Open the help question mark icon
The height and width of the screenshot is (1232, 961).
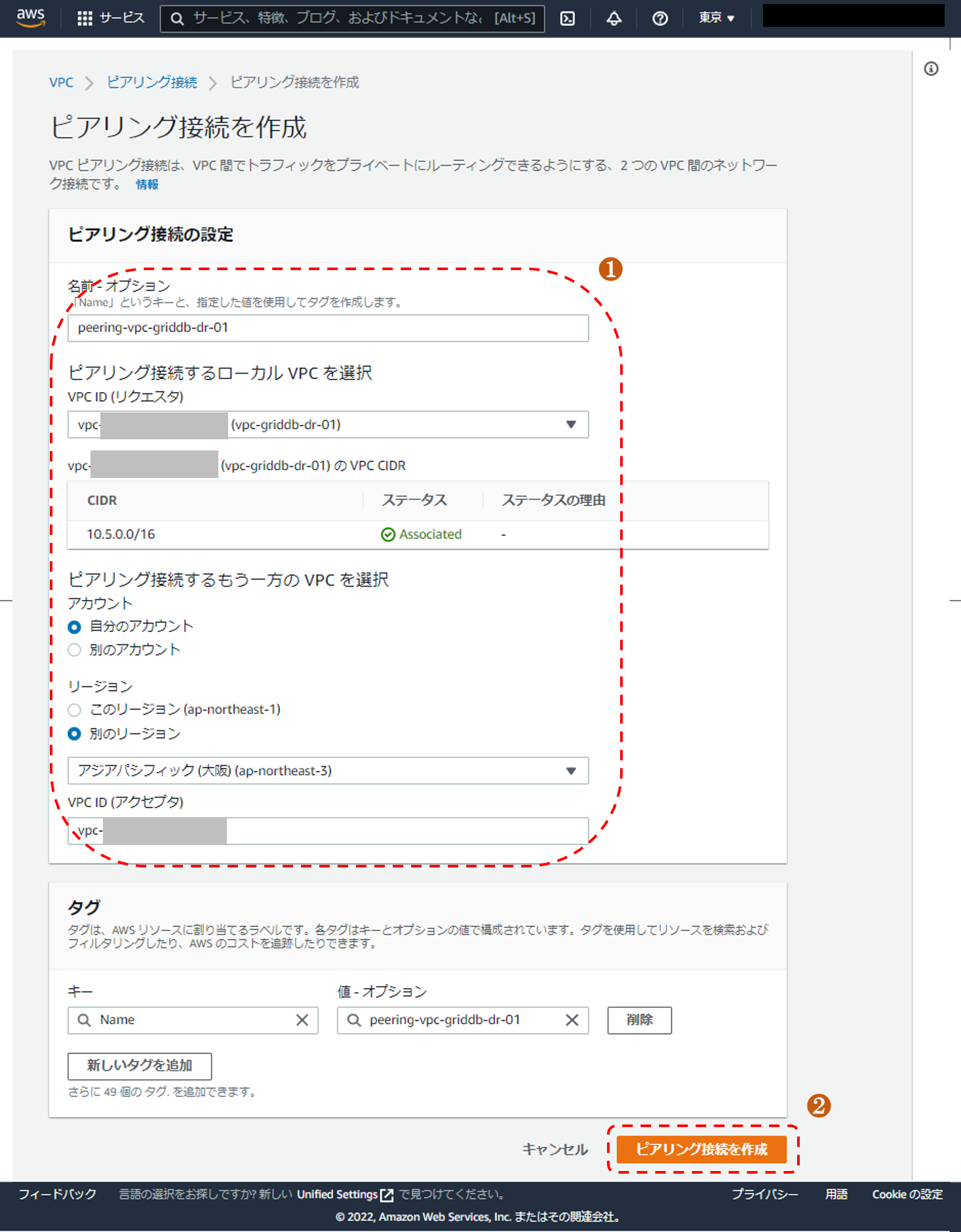(x=660, y=18)
